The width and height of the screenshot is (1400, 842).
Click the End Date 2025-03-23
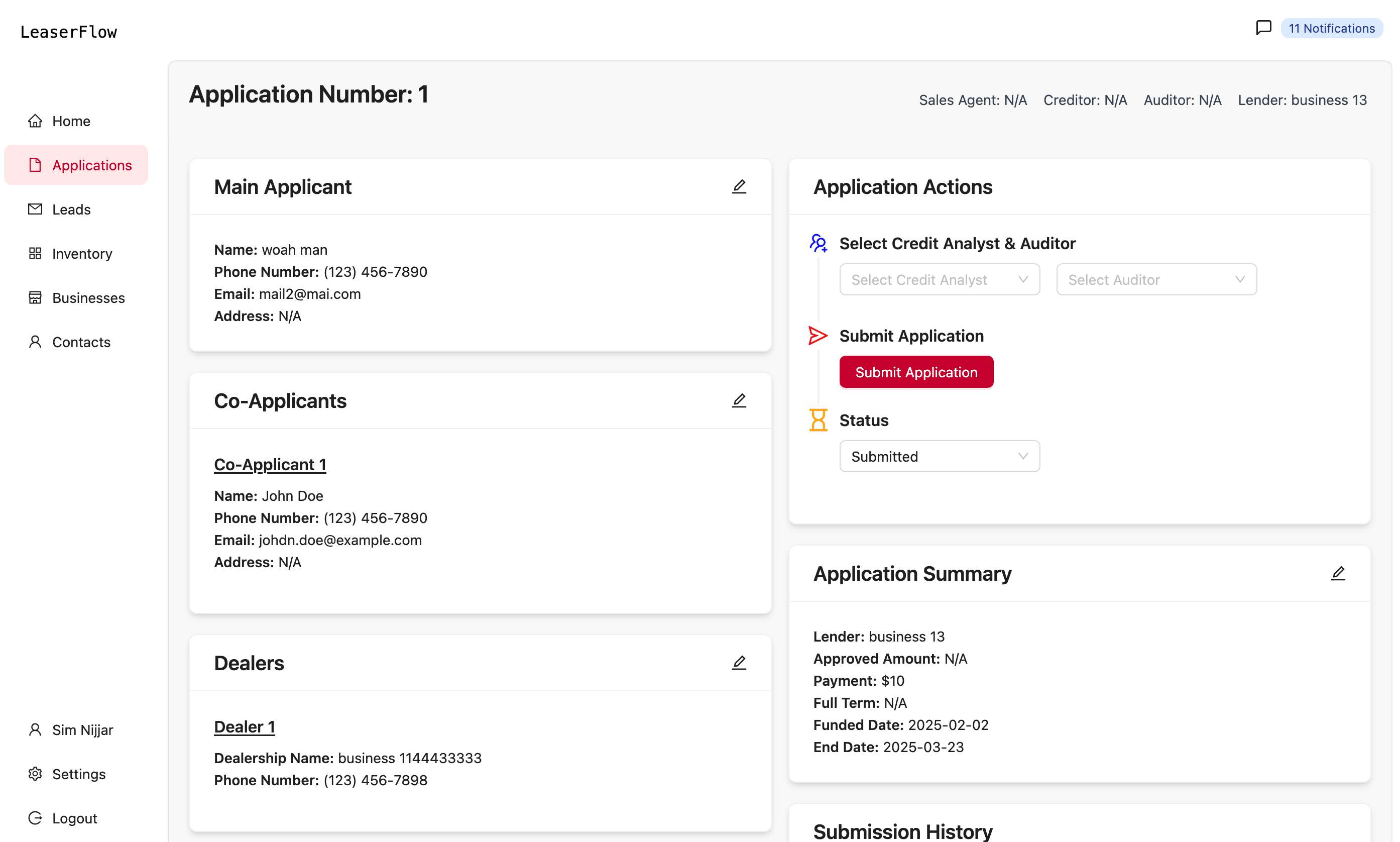click(888, 747)
